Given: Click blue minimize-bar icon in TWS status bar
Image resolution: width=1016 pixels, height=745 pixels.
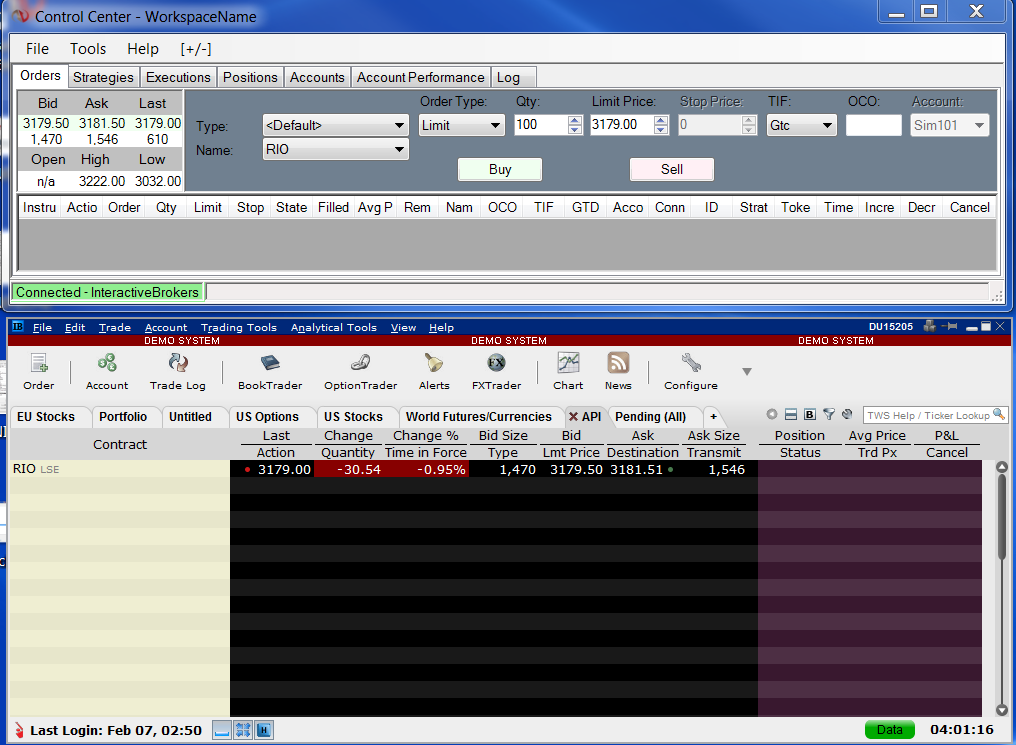Looking at the screenshot, I should [222, 731].
